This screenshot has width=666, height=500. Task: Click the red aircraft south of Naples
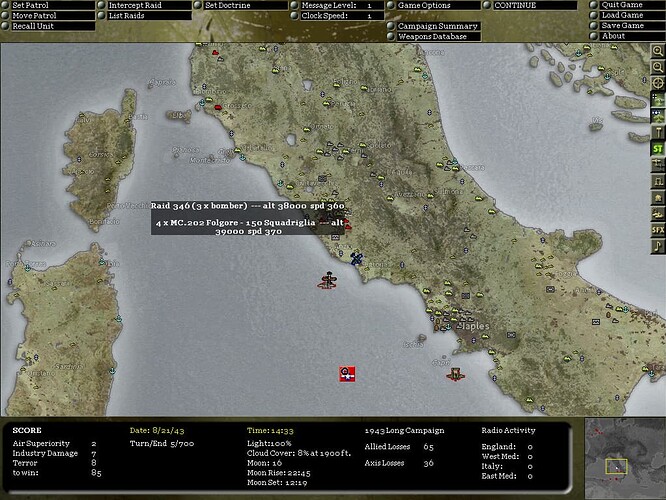tap(455, 374)
